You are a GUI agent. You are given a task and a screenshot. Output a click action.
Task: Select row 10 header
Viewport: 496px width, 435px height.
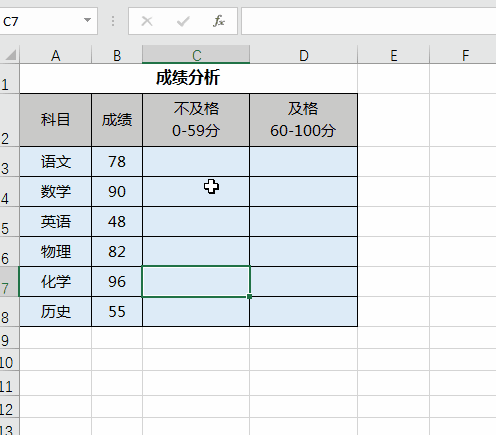(x=9, y=360)
